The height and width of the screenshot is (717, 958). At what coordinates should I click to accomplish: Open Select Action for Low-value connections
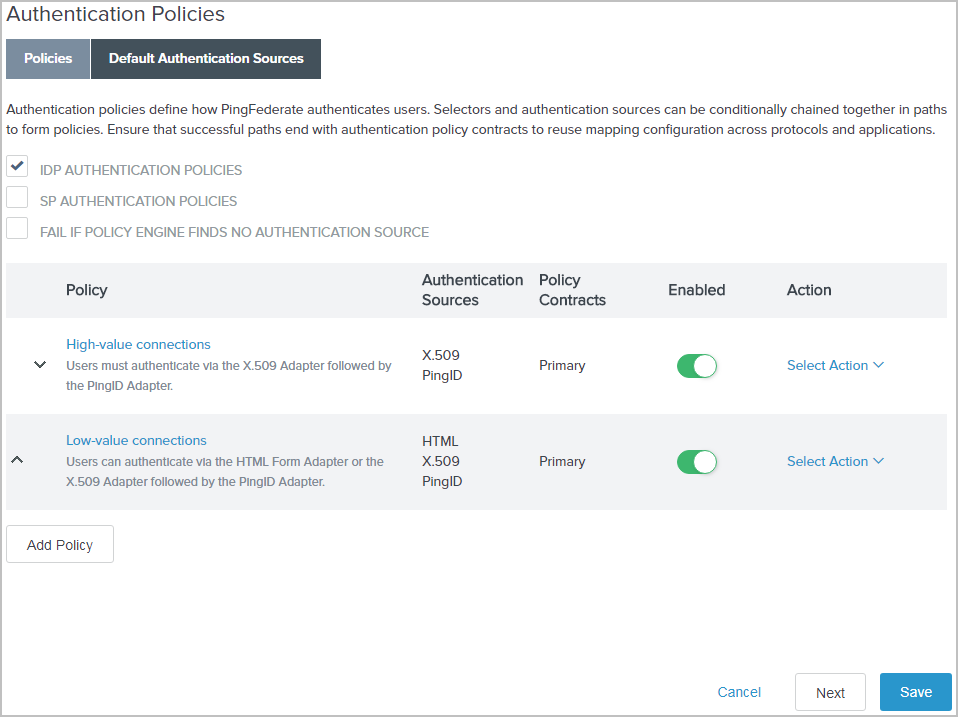[x=836, y=461]
